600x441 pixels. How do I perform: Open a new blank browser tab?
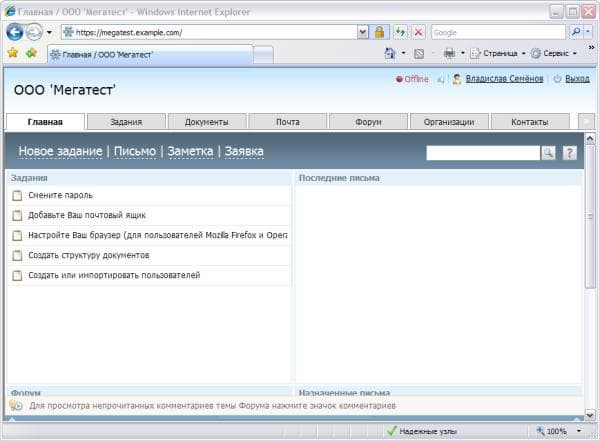tap(263, 55)
